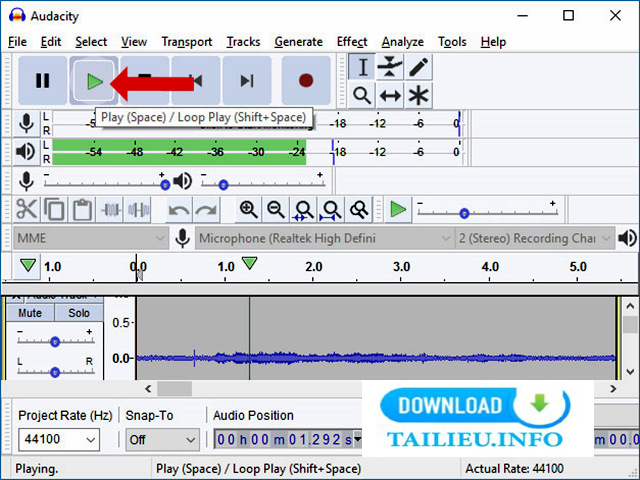This screenshot has height=480, width=640.
Task: Undo the last action
Action: pyautogui.click(x=179, y=210)
